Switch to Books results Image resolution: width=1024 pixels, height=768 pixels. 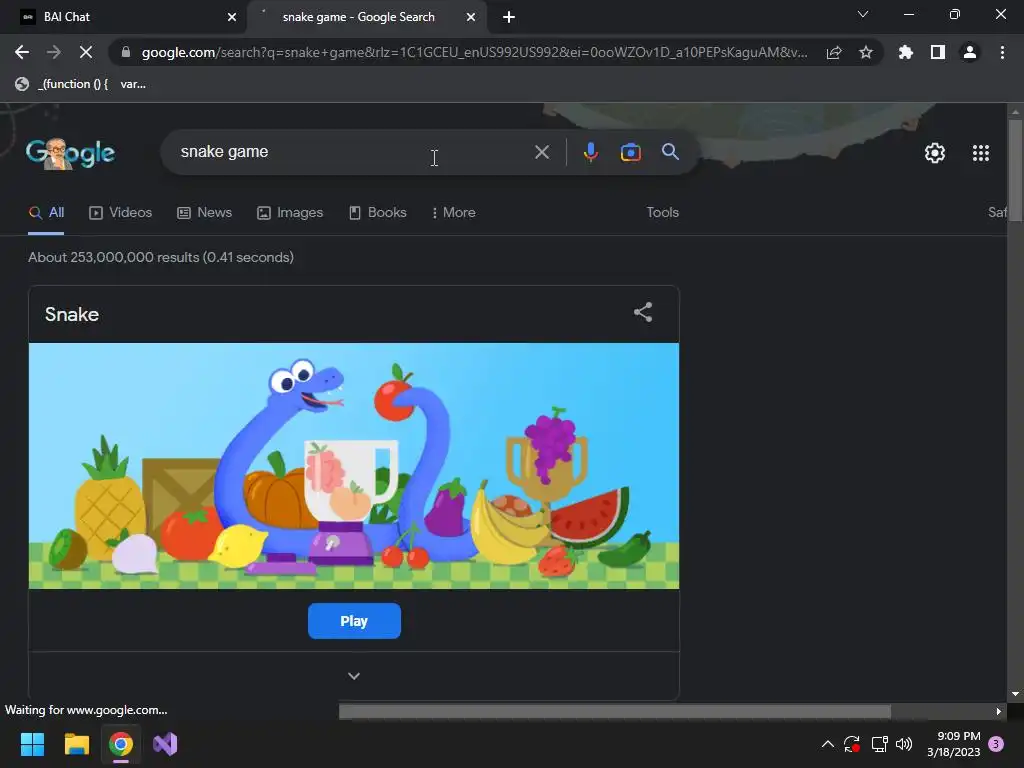[x=378, y=212]
